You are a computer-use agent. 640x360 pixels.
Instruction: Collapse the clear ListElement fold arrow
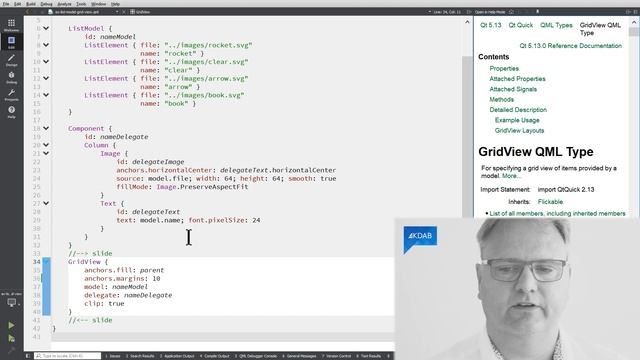click(46, 62)
